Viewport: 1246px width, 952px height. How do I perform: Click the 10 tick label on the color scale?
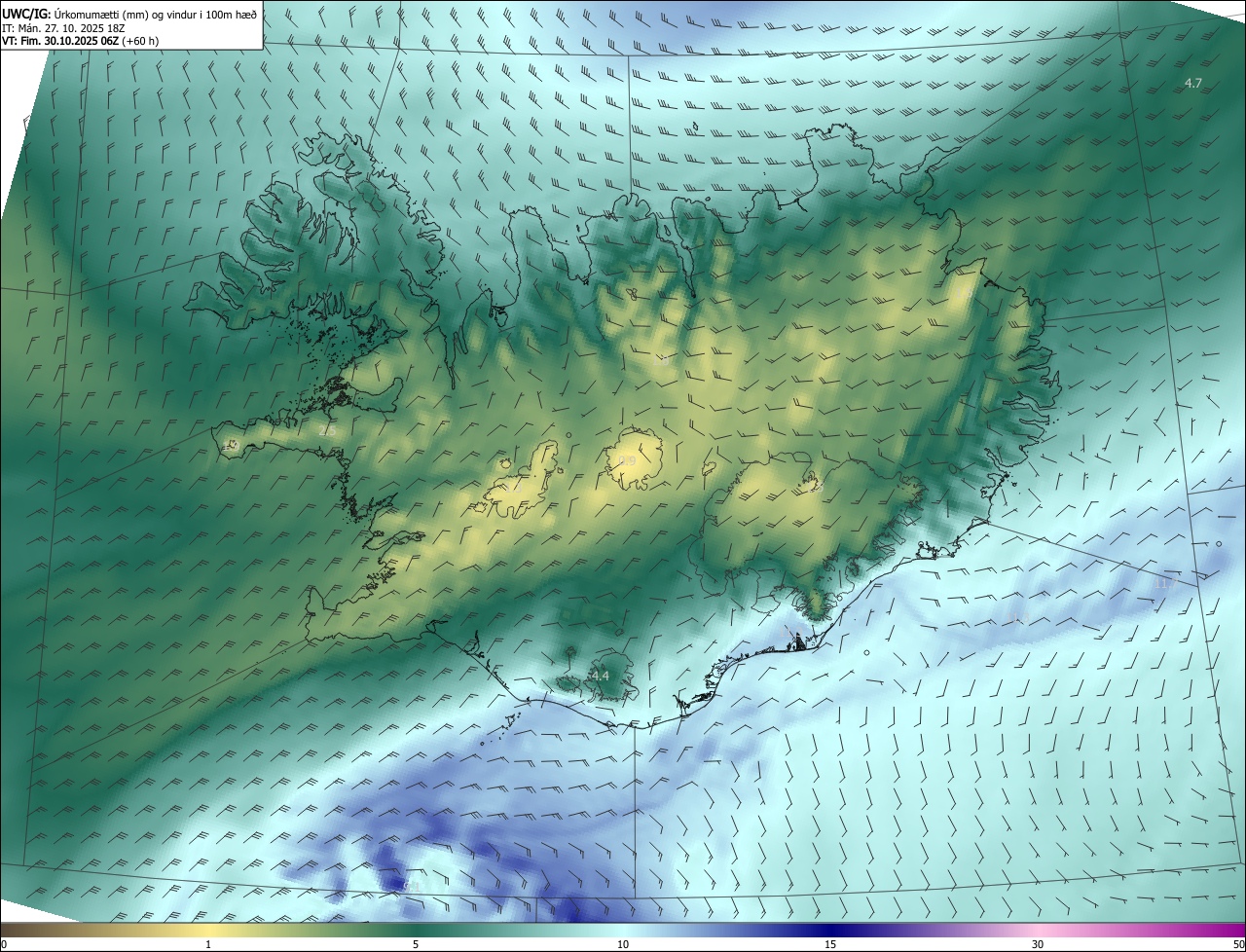tap(623, 944)
